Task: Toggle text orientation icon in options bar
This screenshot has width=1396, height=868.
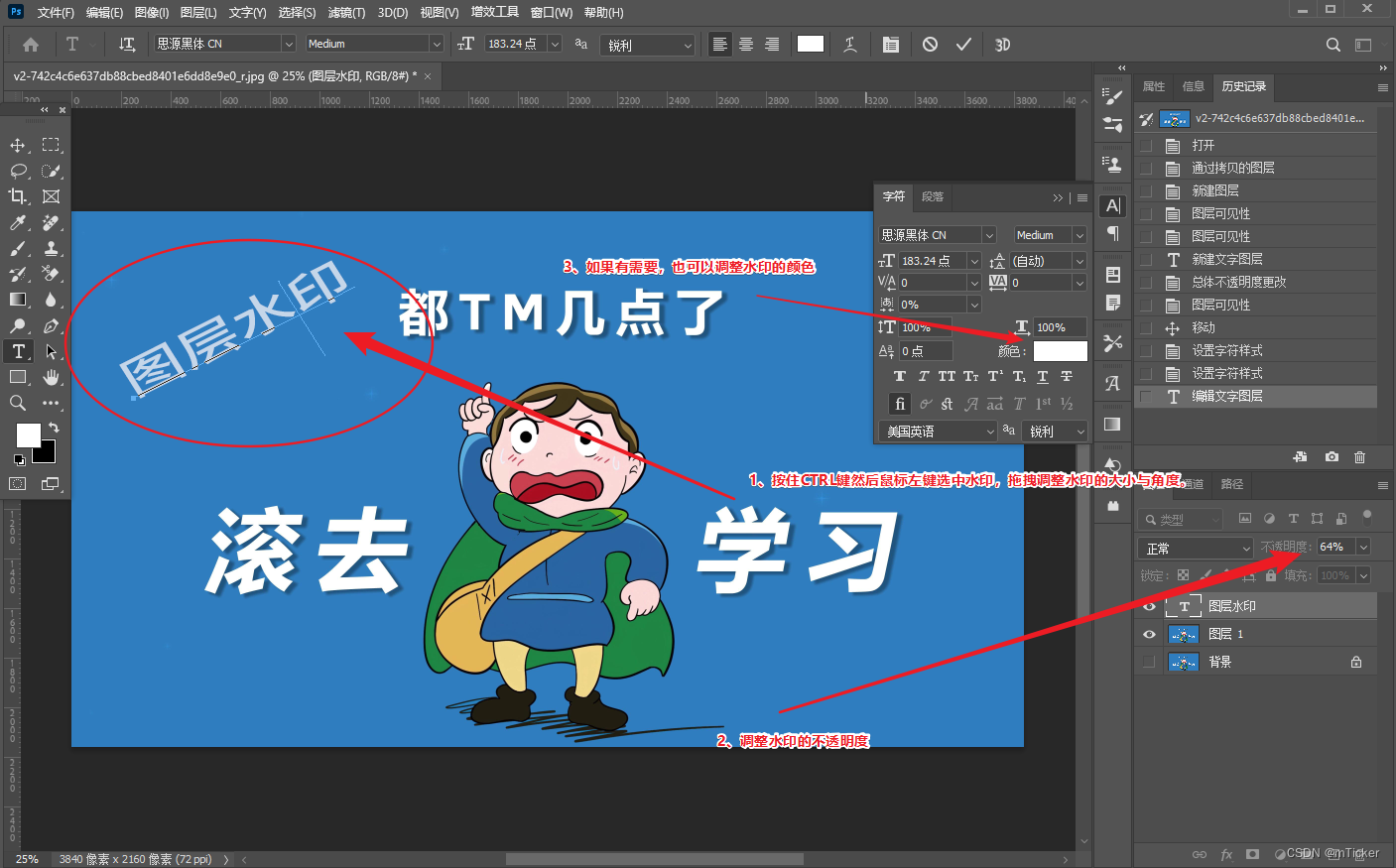Action: click(x=127, y=45)
